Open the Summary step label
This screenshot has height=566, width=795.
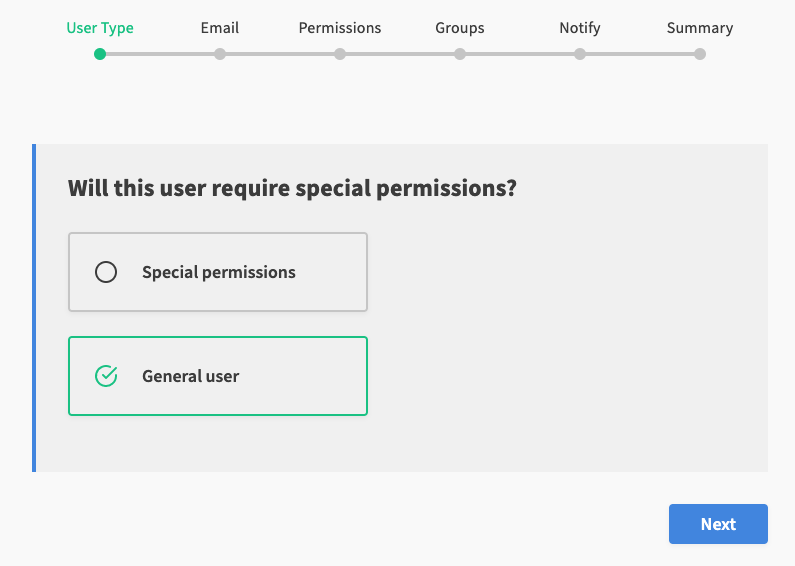click(x=700, y=28)
